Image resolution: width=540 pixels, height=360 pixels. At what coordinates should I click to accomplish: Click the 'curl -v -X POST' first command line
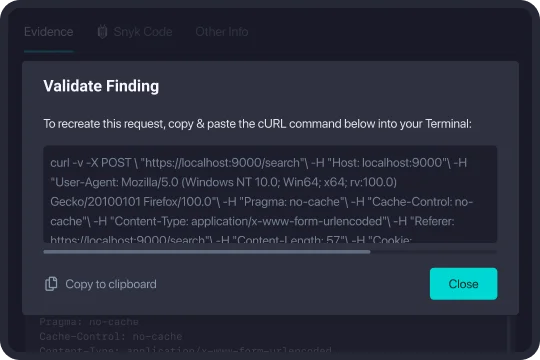[259, 163]
